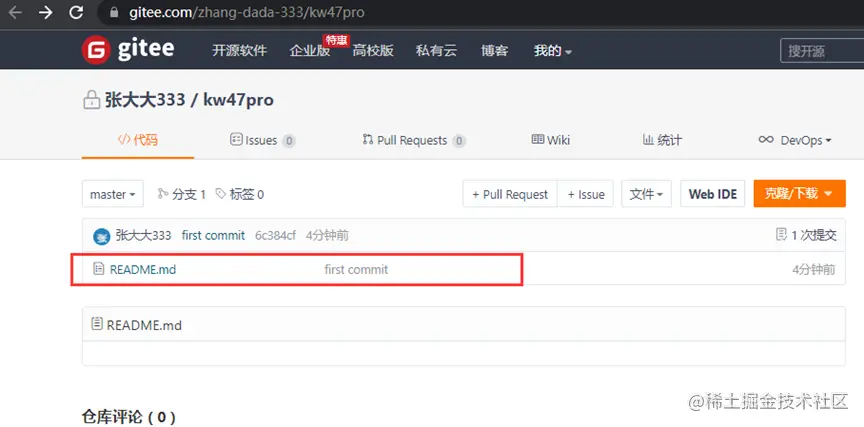Viewport: 864px width, 427px height.
Task: Switch to the Issues tab
Action: (262, 140)
